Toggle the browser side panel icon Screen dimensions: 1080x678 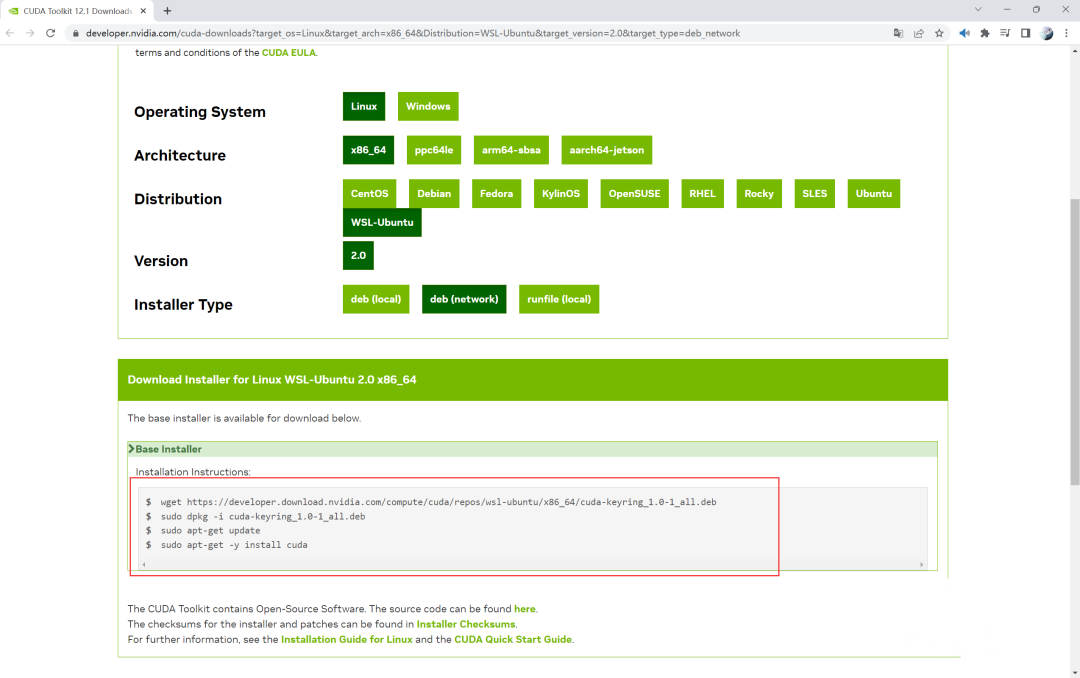(1025, 33)
